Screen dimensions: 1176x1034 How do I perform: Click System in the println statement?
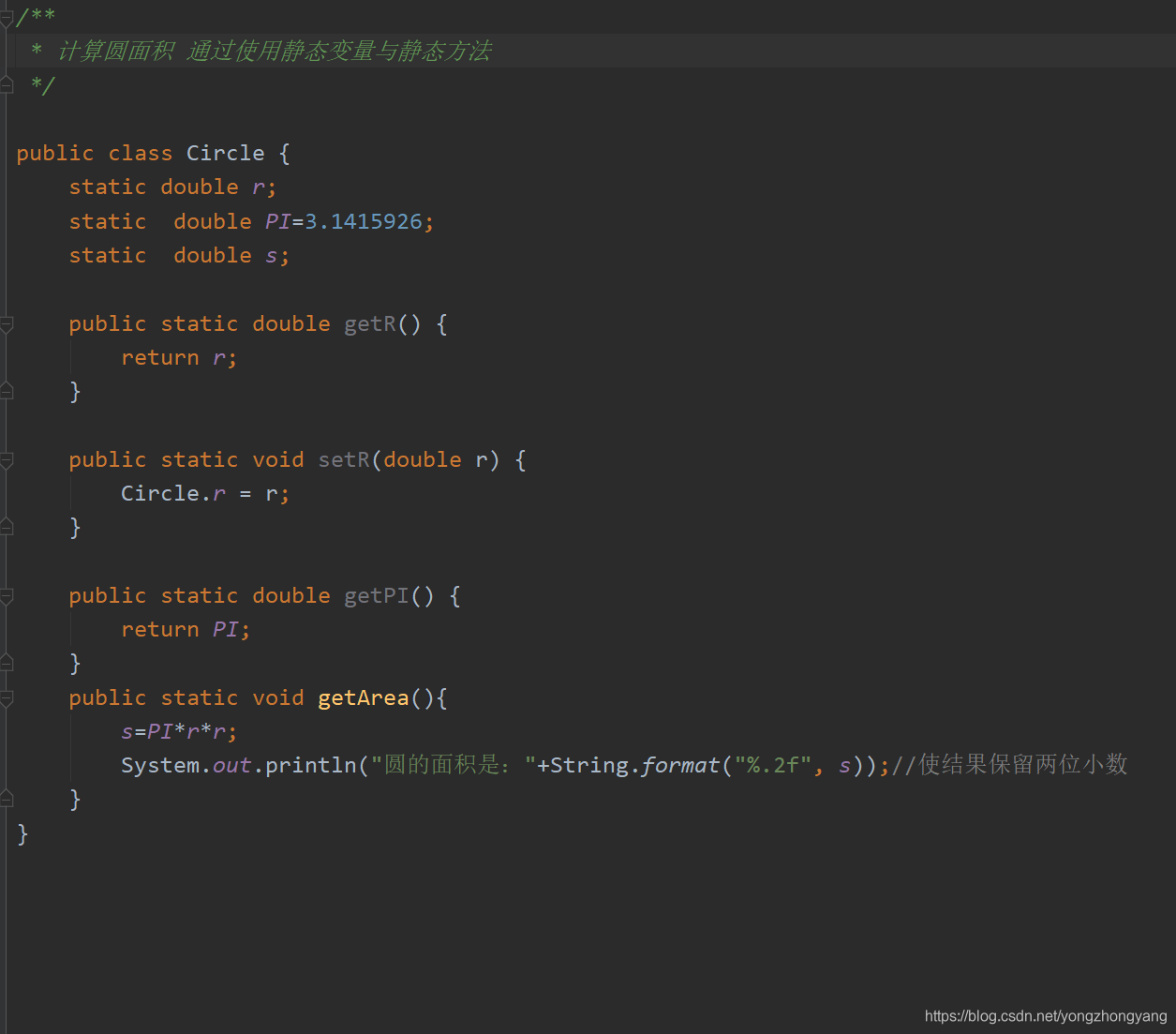click(x=160, y=766)
